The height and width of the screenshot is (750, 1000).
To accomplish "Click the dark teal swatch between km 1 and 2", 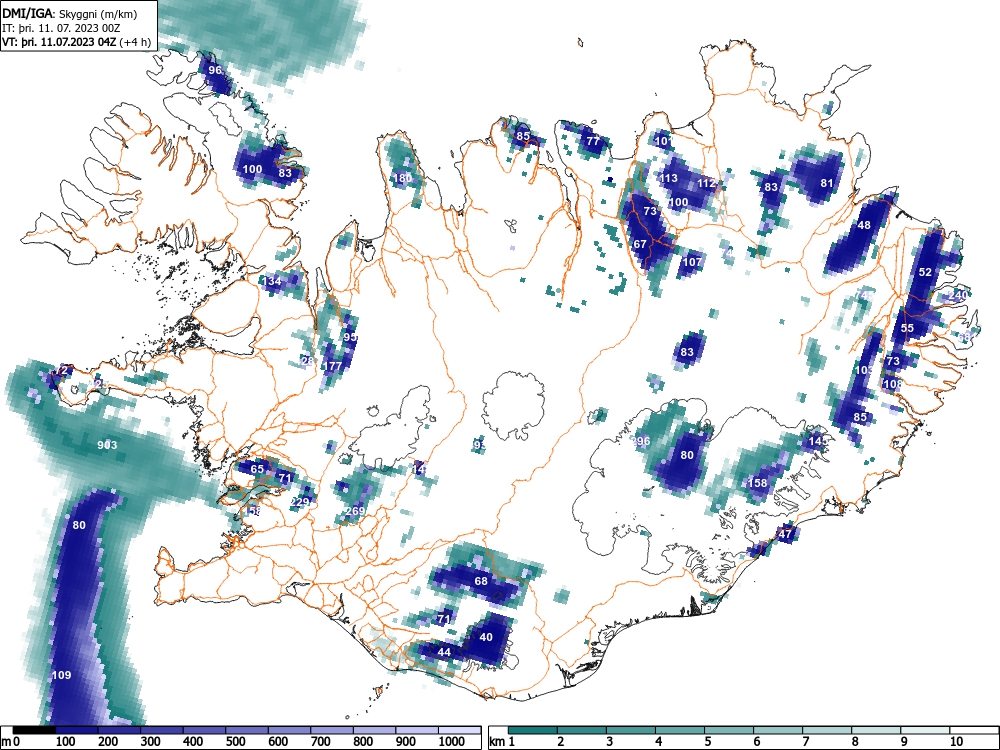I will pos(533,730).
